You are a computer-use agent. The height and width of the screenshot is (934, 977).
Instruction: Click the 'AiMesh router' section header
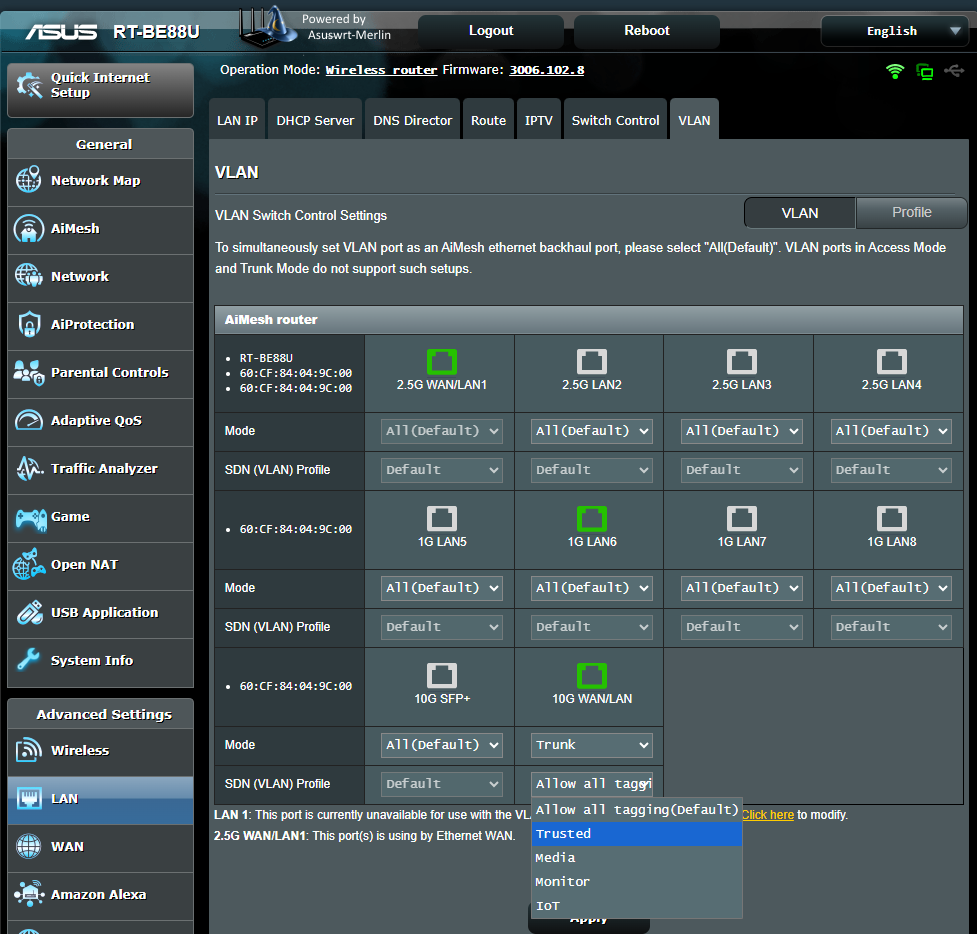(589, 320)
